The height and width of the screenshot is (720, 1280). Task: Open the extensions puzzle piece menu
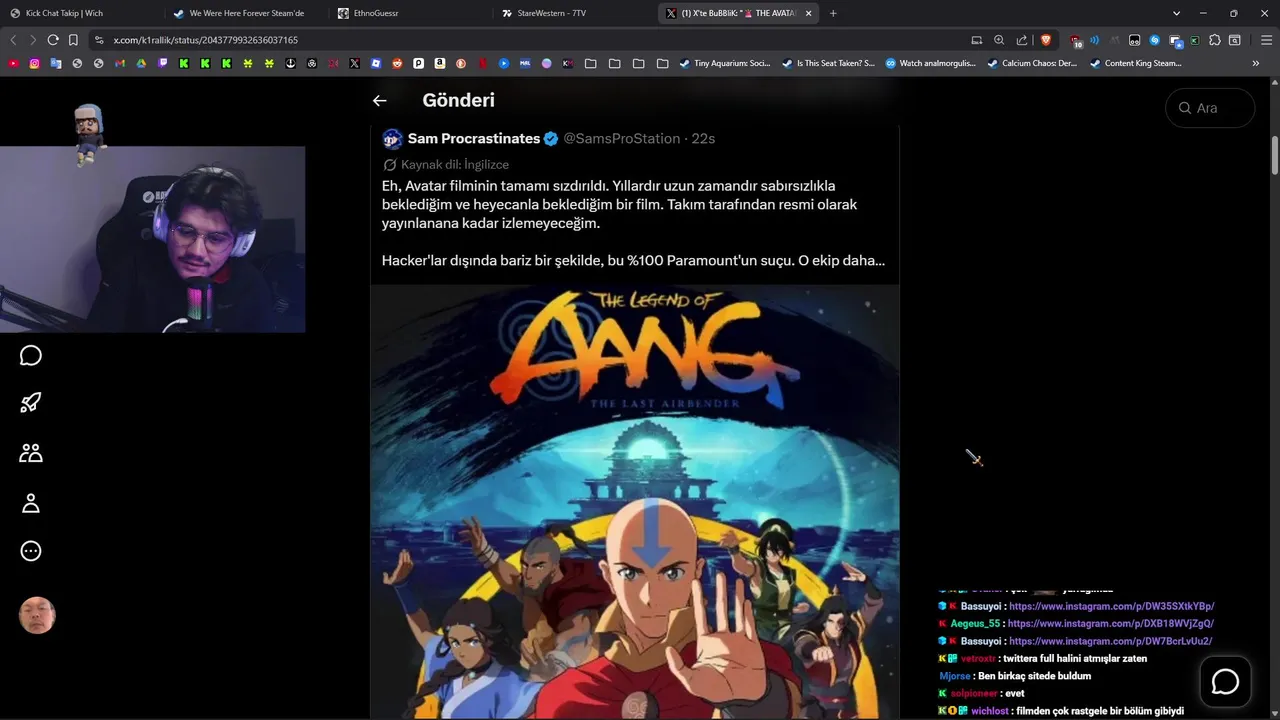[1214, 40]
